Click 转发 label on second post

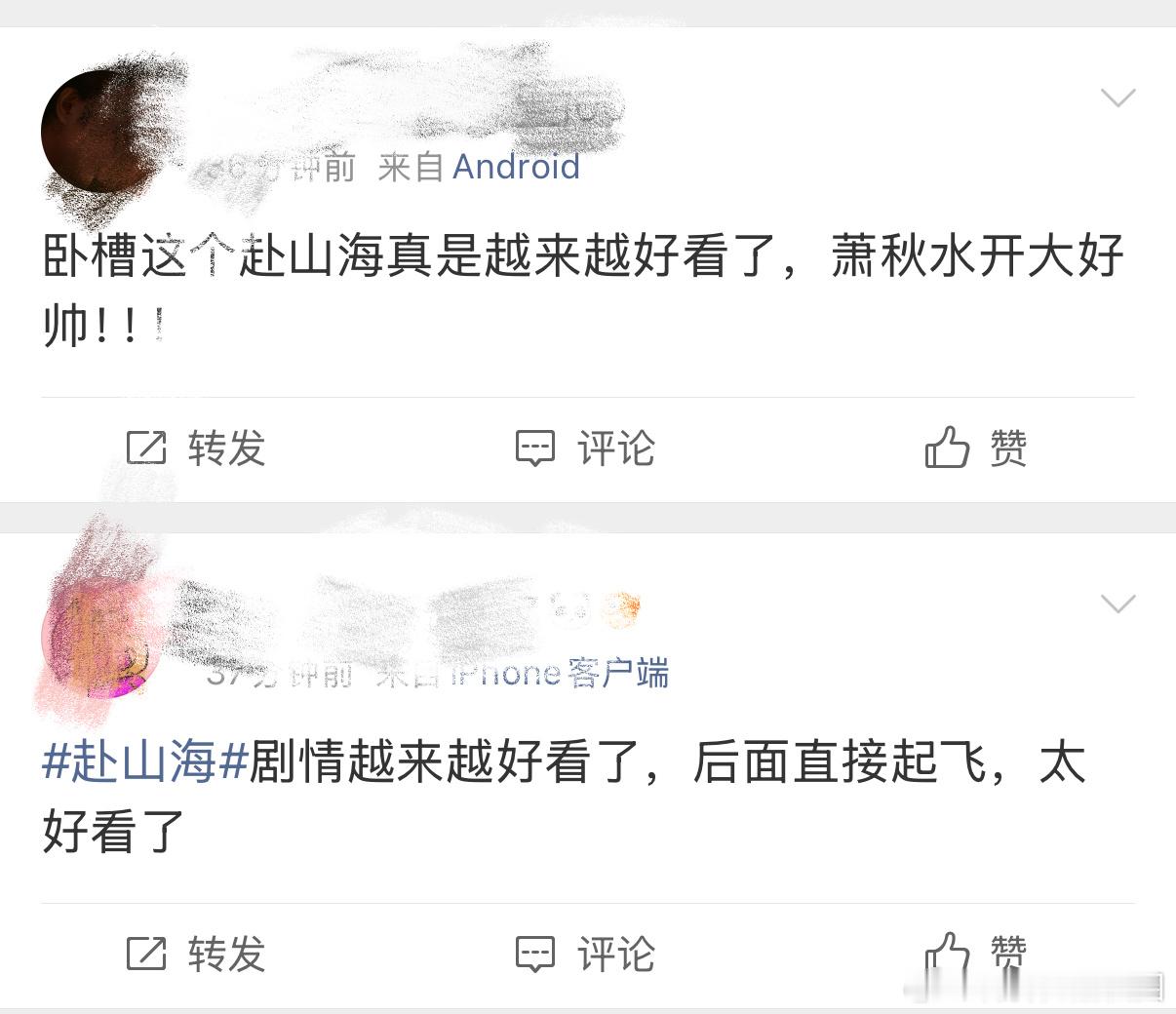coord(226,954)
